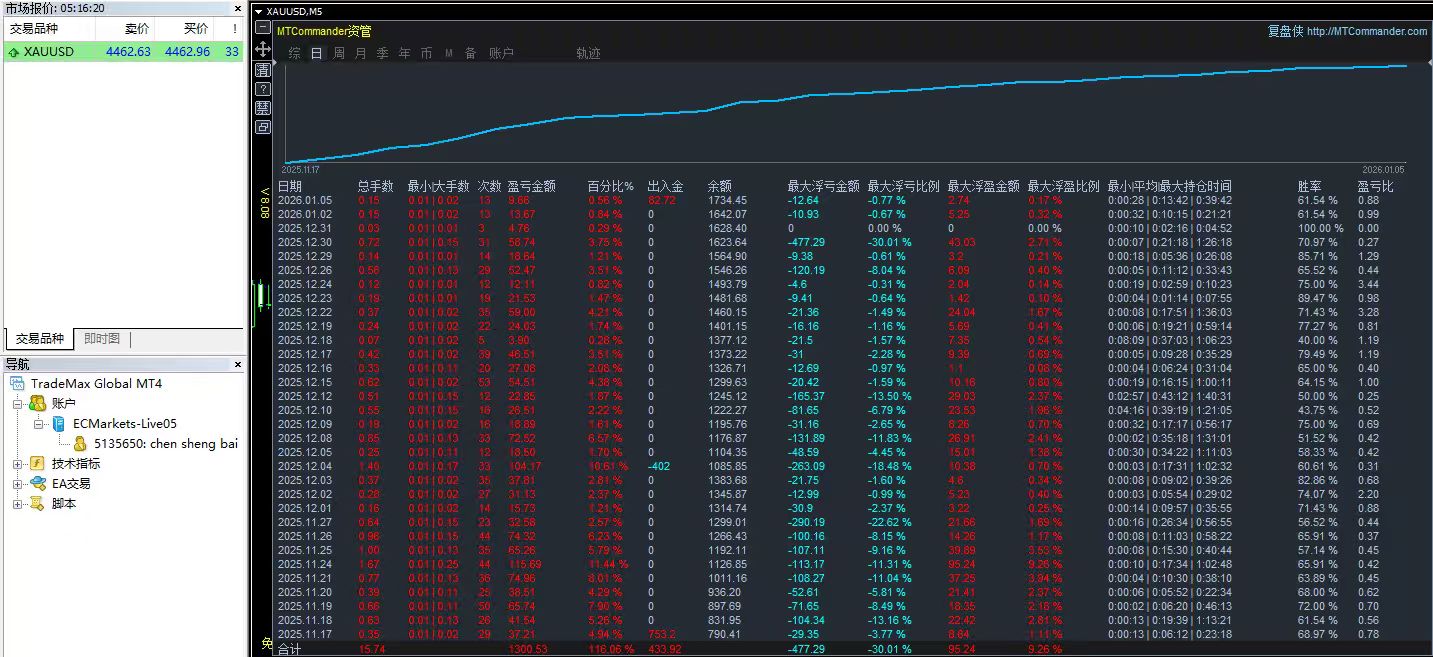Select the 综 summary tab
Screen dimensions: 1433x657
coord(294,53)
